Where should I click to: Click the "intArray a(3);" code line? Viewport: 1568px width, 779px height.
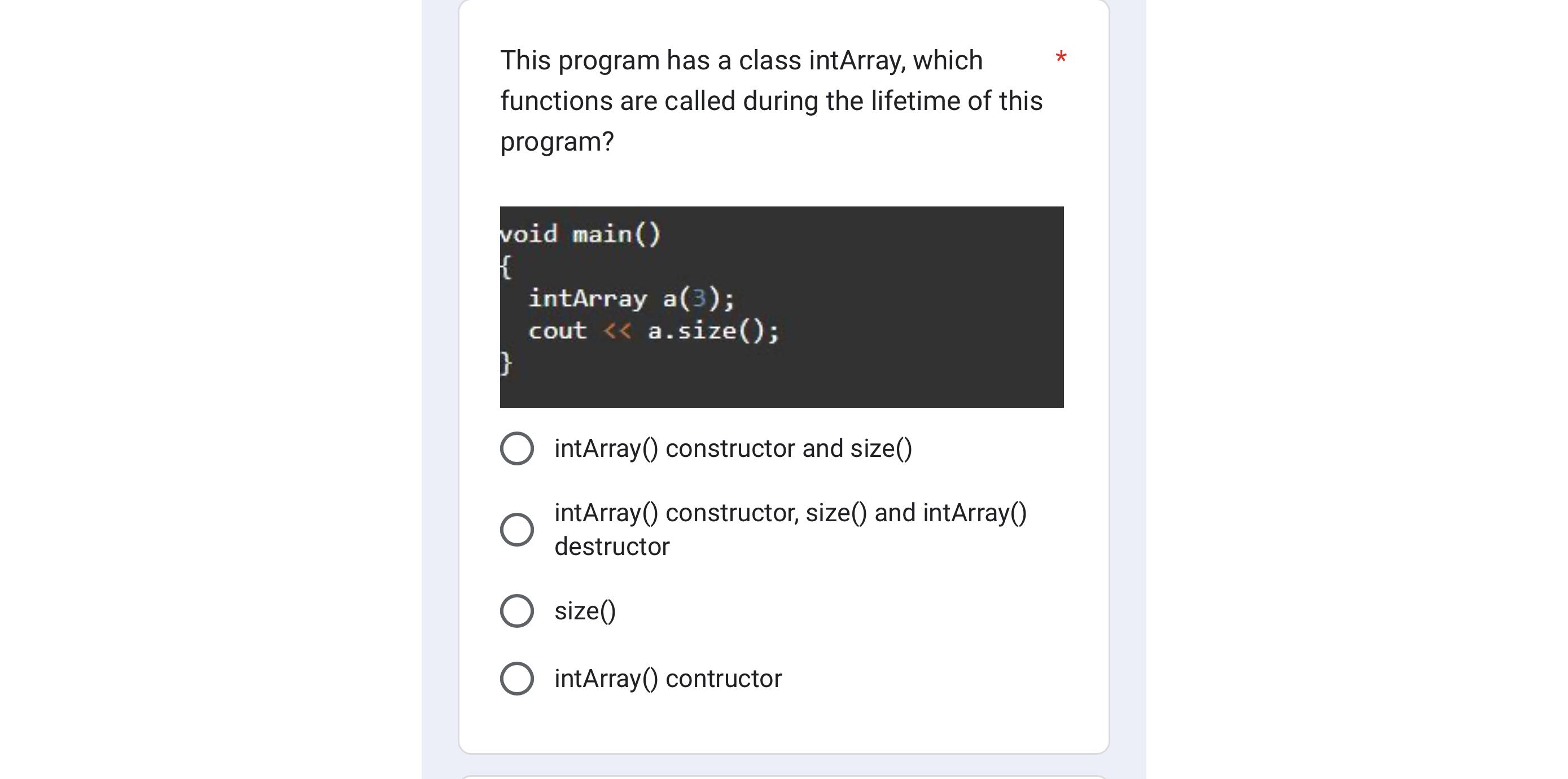point(630,299)
